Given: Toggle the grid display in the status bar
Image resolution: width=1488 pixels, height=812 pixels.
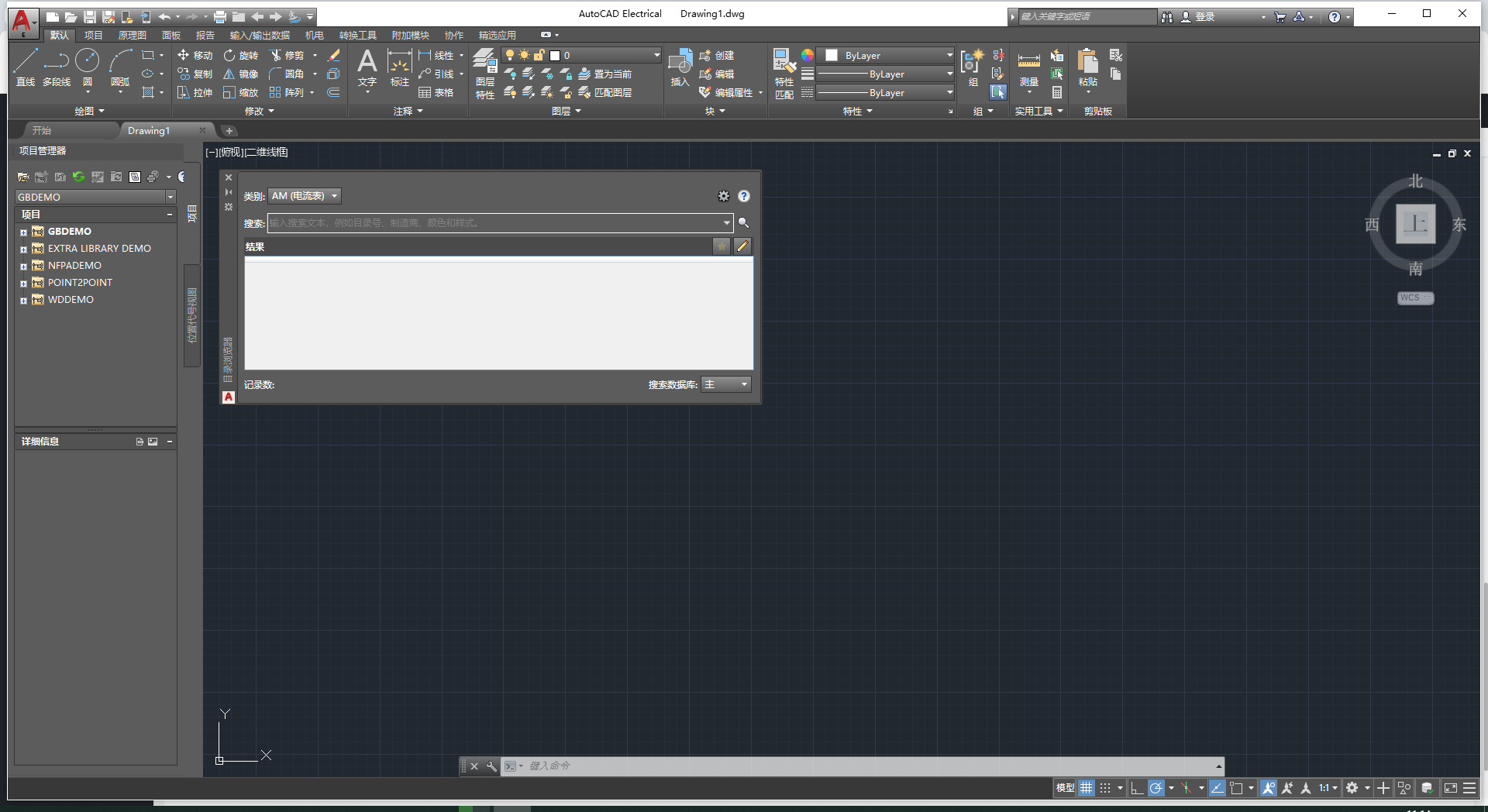Looking at the screenshot, I should (x=1086, y=788).
